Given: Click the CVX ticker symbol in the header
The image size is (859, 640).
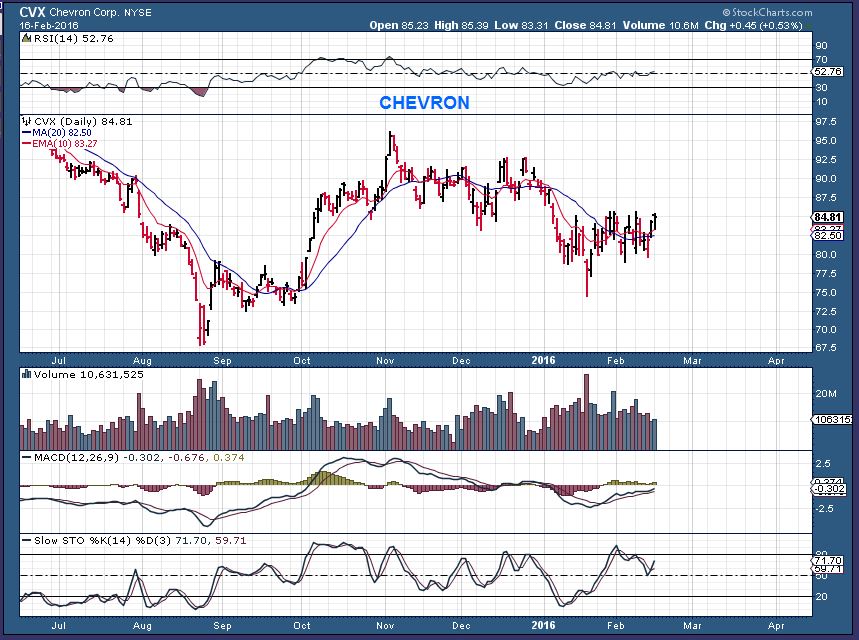Looking at the screenshot, I should pos(32,12).
